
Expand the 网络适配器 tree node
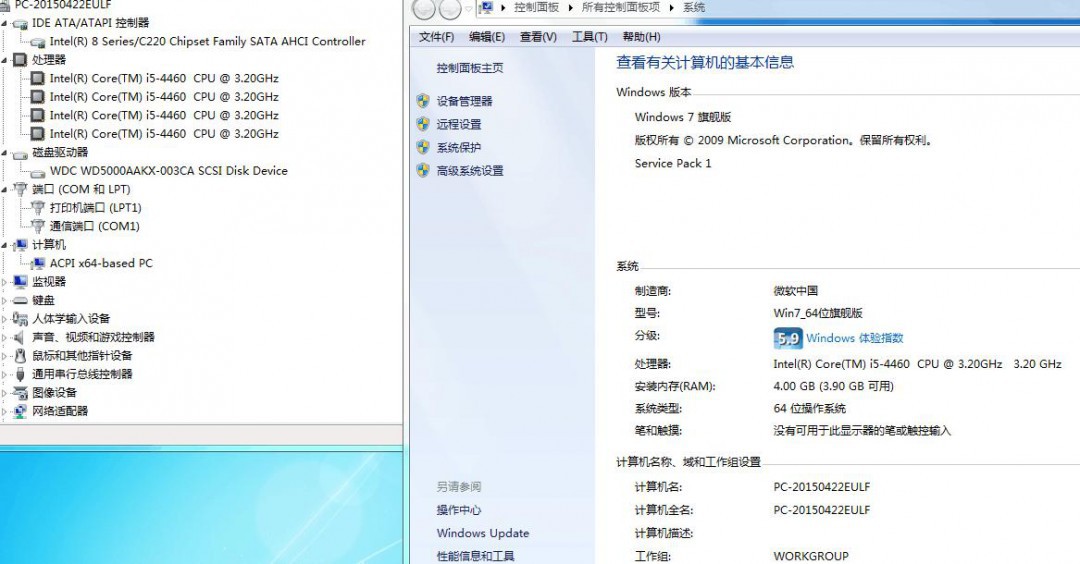(4, 412)
